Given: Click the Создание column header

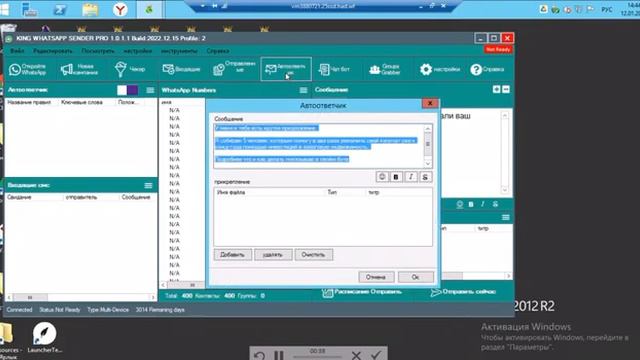Looking at the screenshot, I should click(x=19, y=198).
